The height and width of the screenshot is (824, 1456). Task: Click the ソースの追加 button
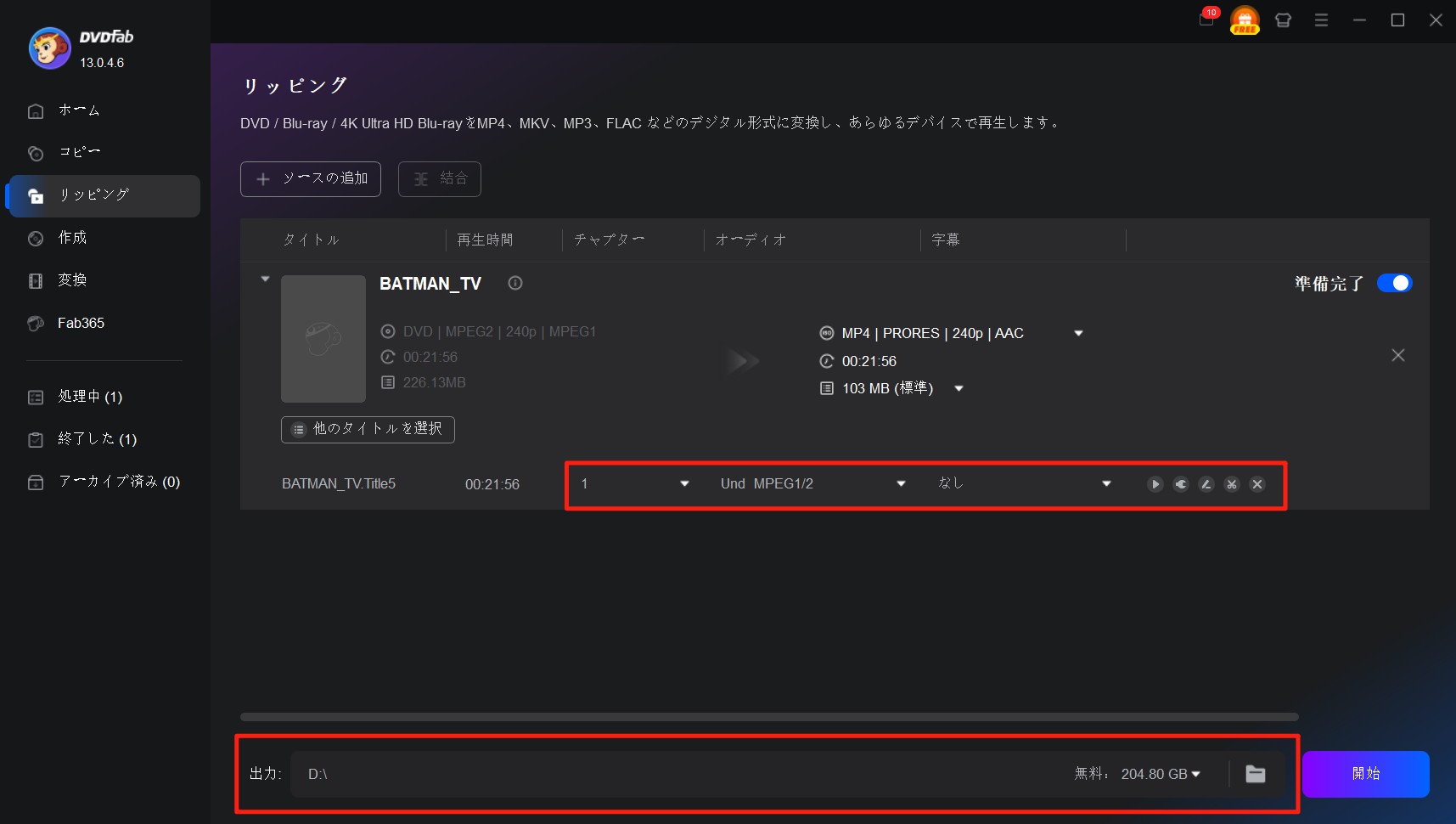(x=311, y=179)
